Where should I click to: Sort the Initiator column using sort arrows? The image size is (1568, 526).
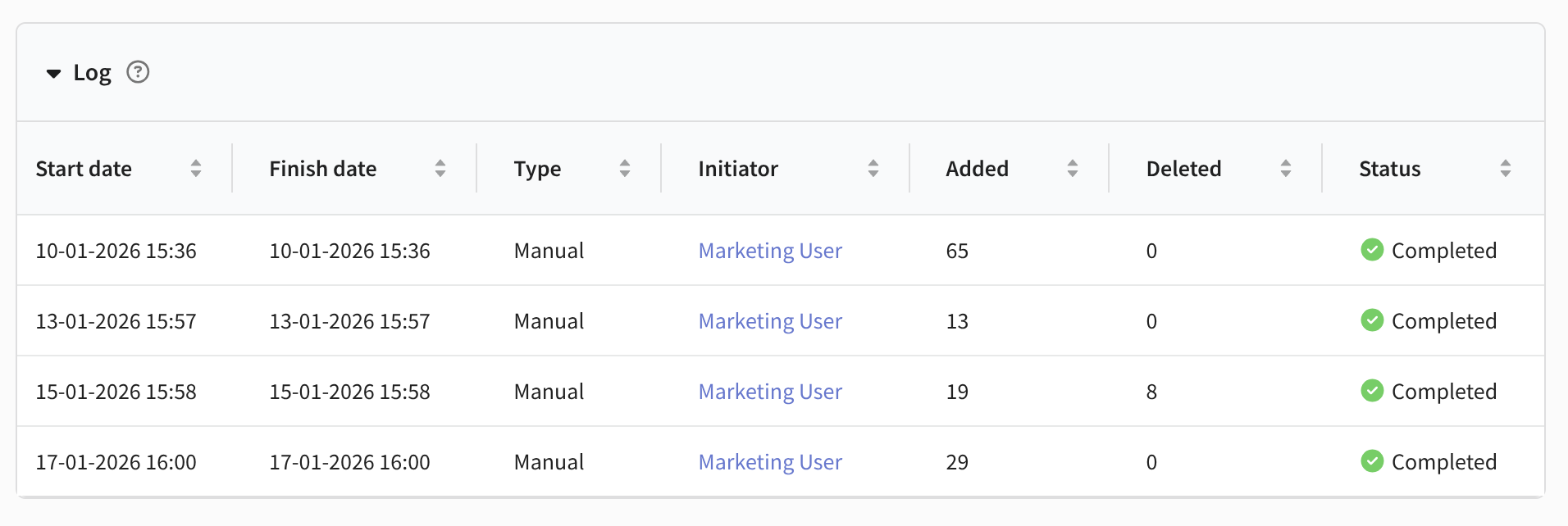click(873, 169)
